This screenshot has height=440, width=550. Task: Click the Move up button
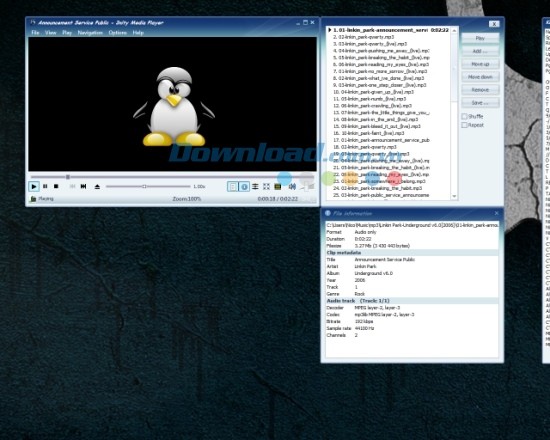(480, 64)
